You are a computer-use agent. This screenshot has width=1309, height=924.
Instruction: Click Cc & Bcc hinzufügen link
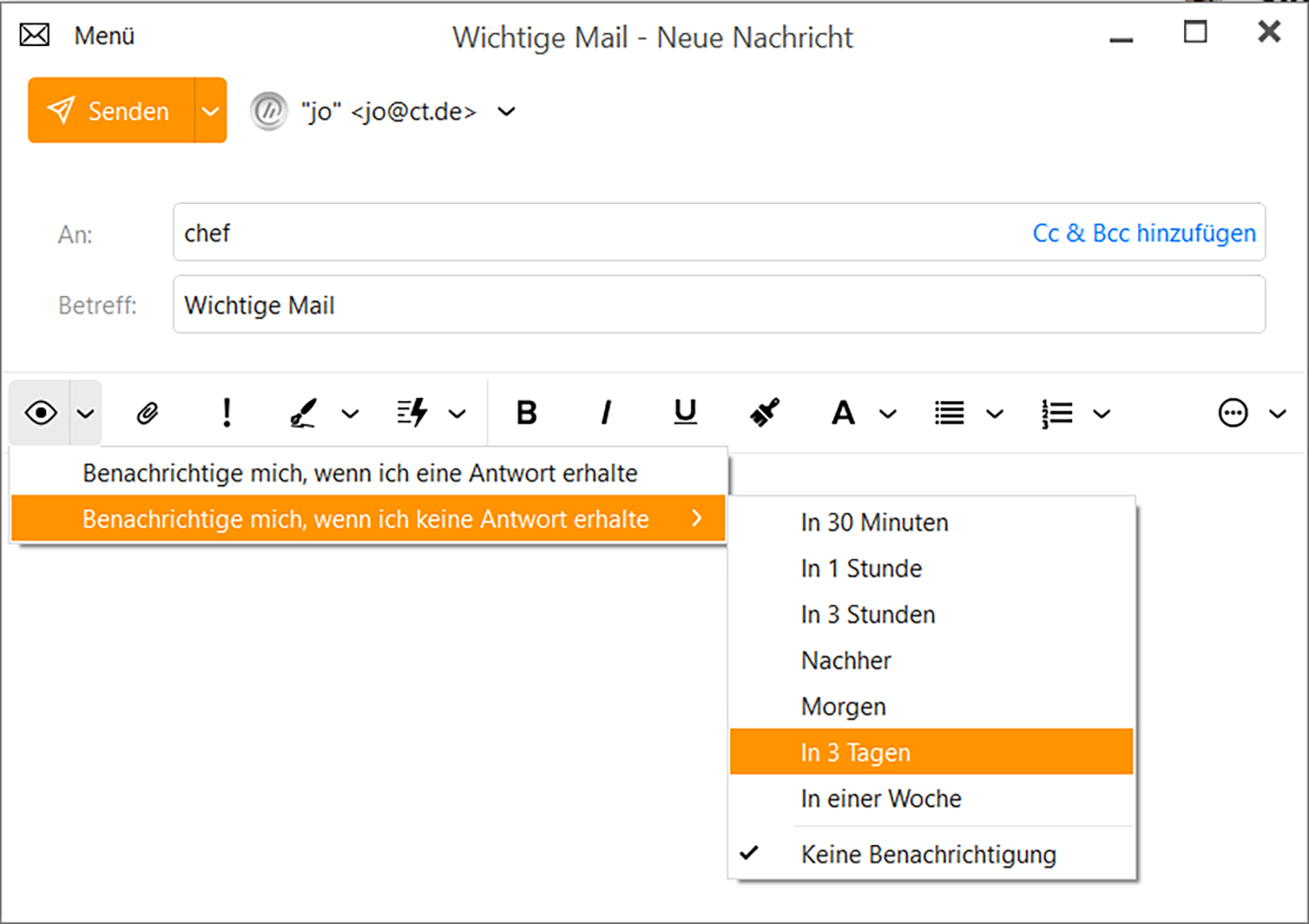[1144, 233]
